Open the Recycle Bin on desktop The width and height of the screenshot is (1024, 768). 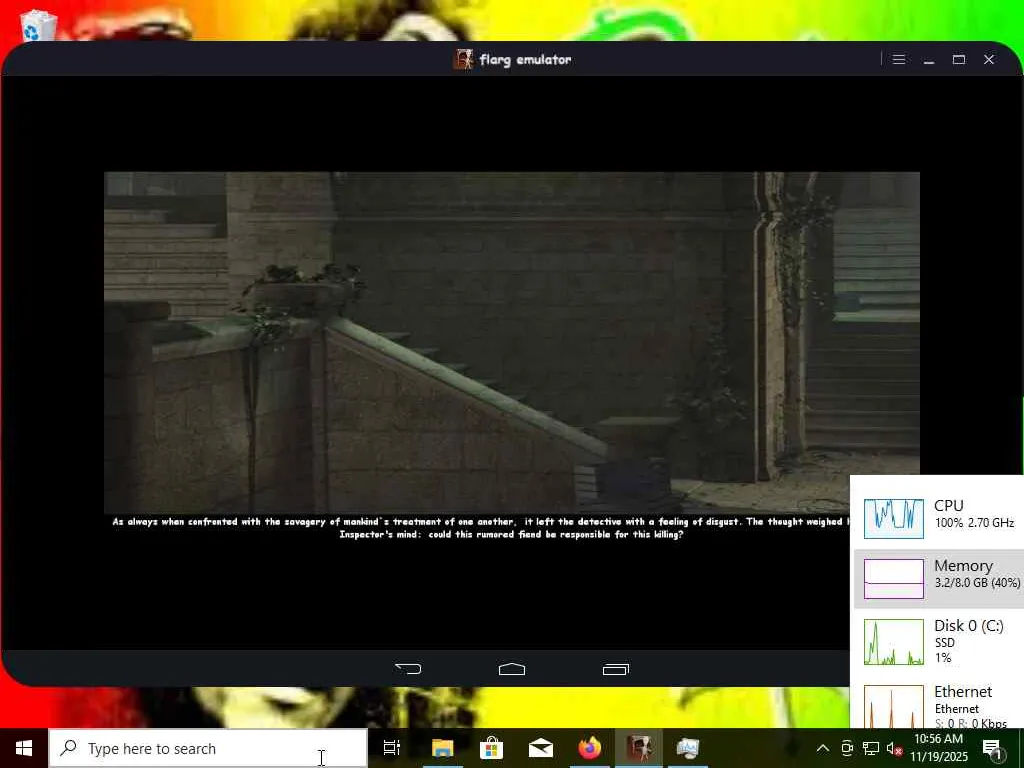point(38,25)
